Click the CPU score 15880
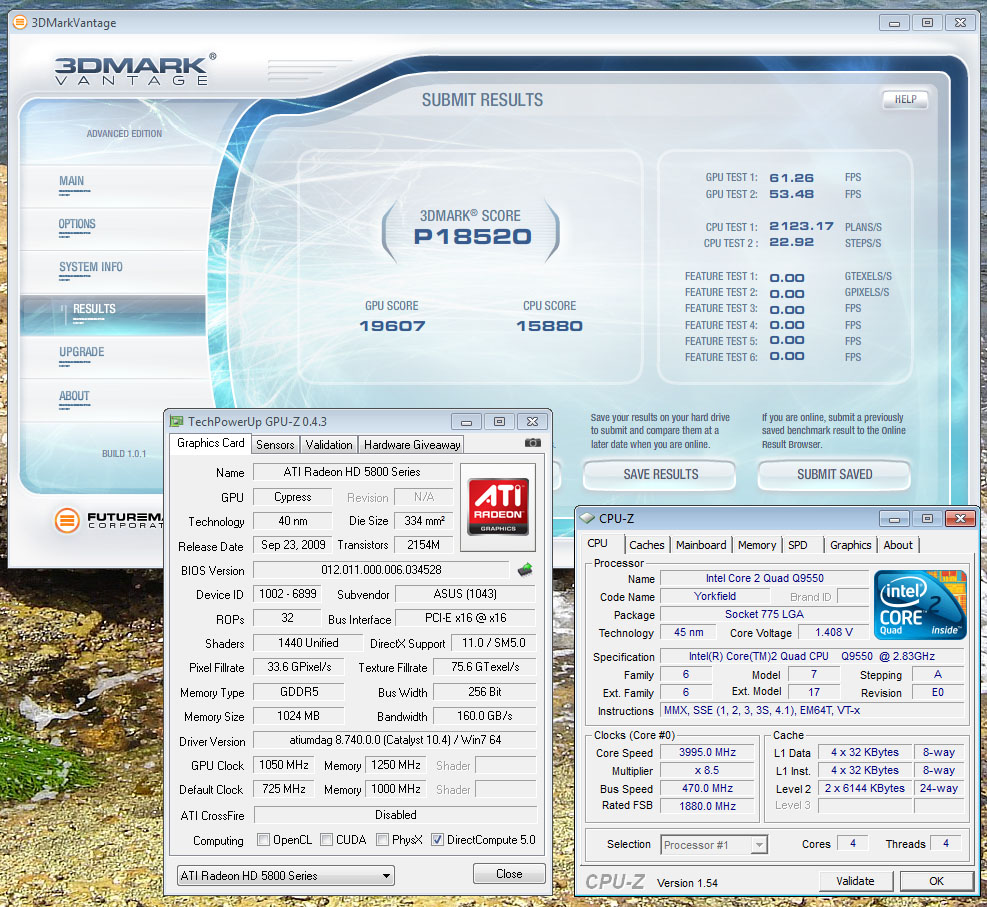Viewport: 987px width, 907px height. tap(550, 326)
